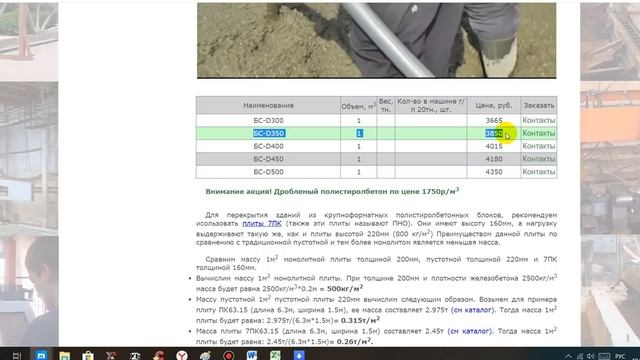
Task: Show hidden system tray icons
Action: (x=569, y=357)
